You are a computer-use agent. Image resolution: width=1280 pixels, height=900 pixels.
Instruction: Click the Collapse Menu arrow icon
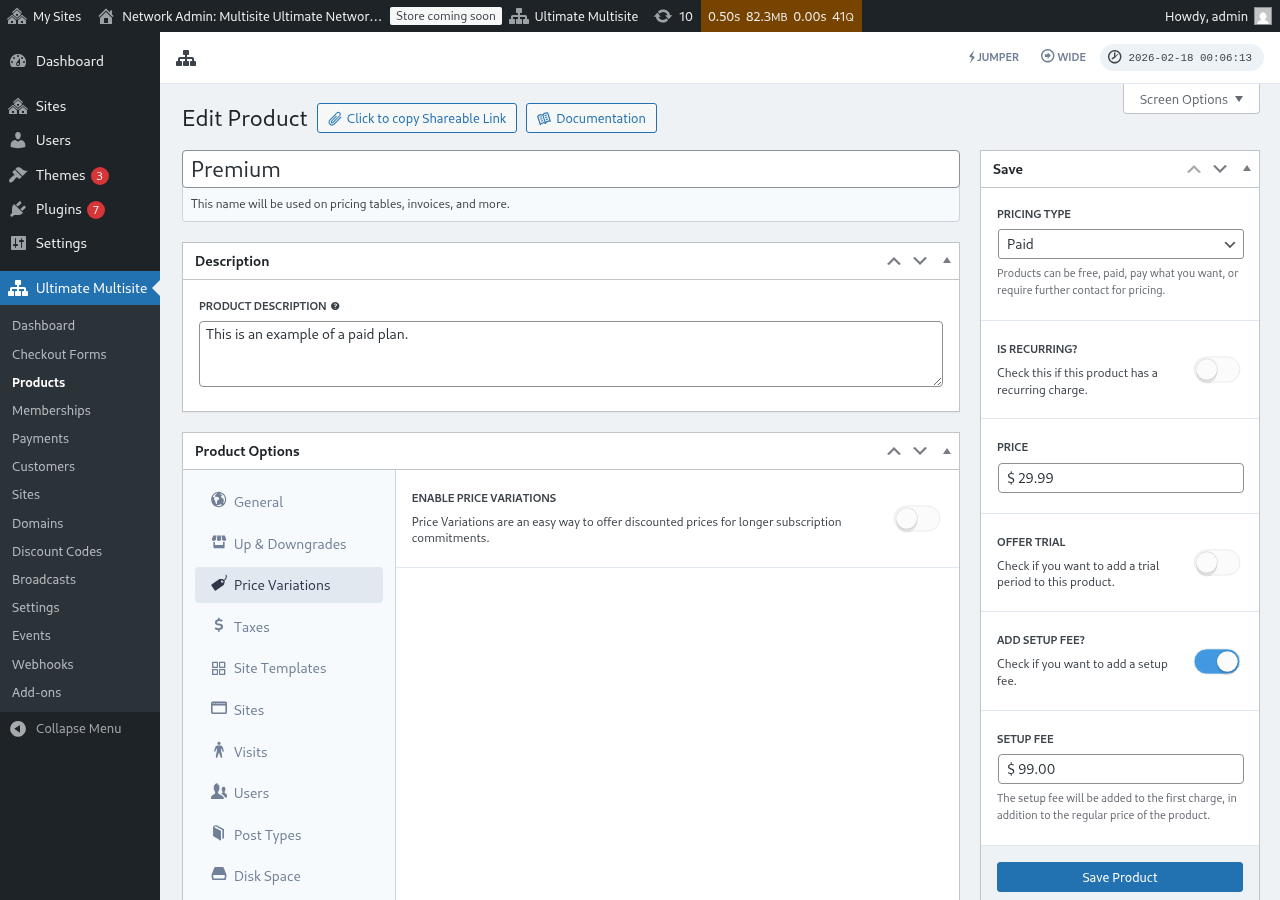point(18,728)
